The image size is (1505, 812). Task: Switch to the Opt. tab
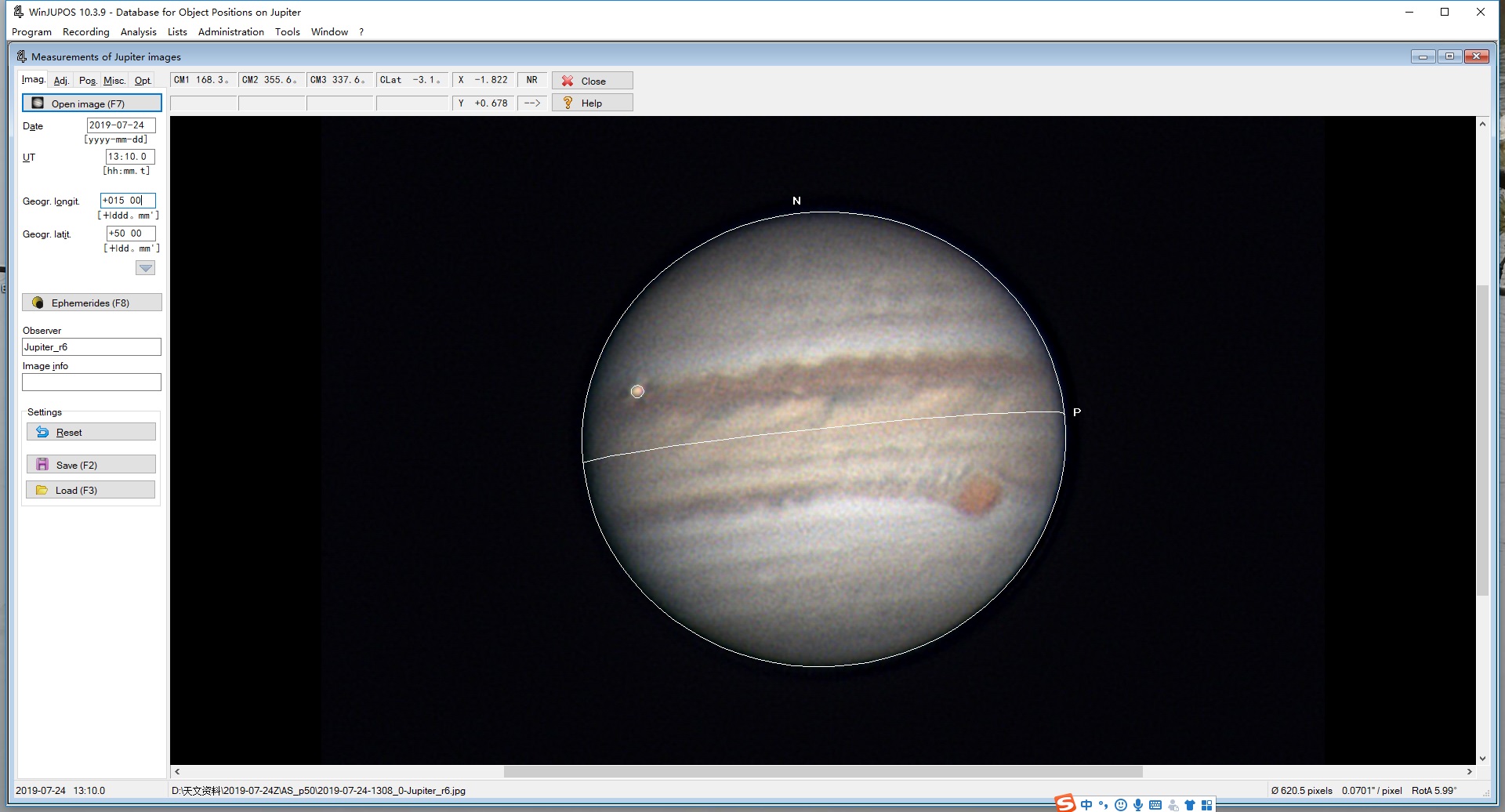tap(143, 81)
